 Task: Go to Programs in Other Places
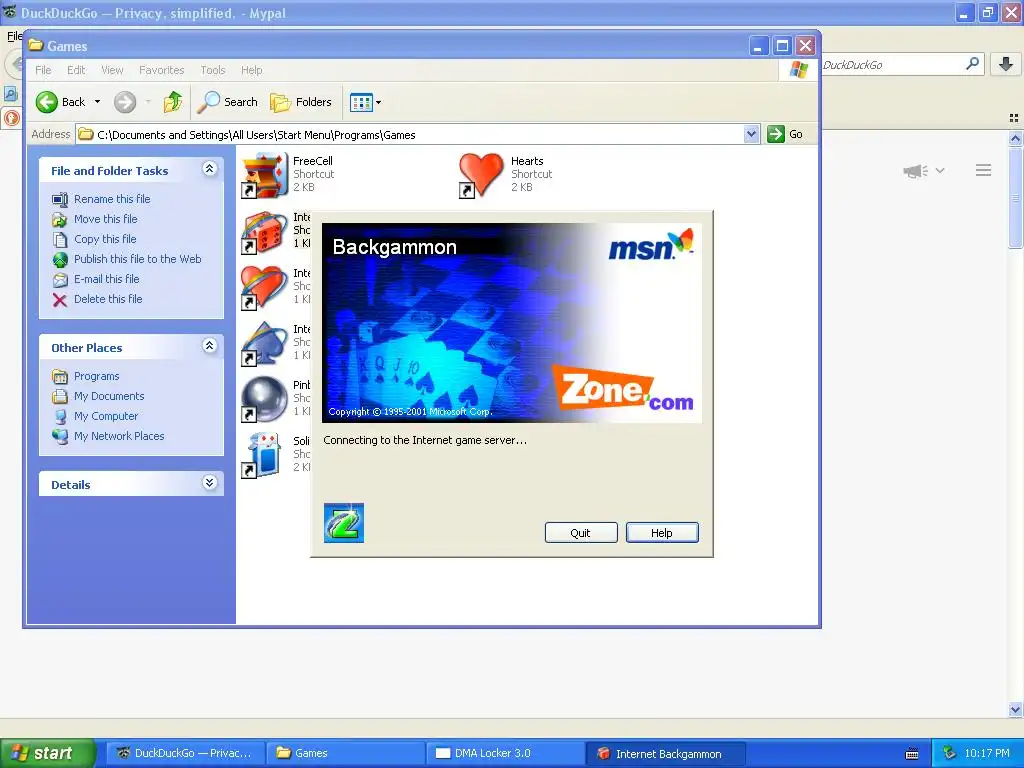pyautogui.click(x=96, y=376)
